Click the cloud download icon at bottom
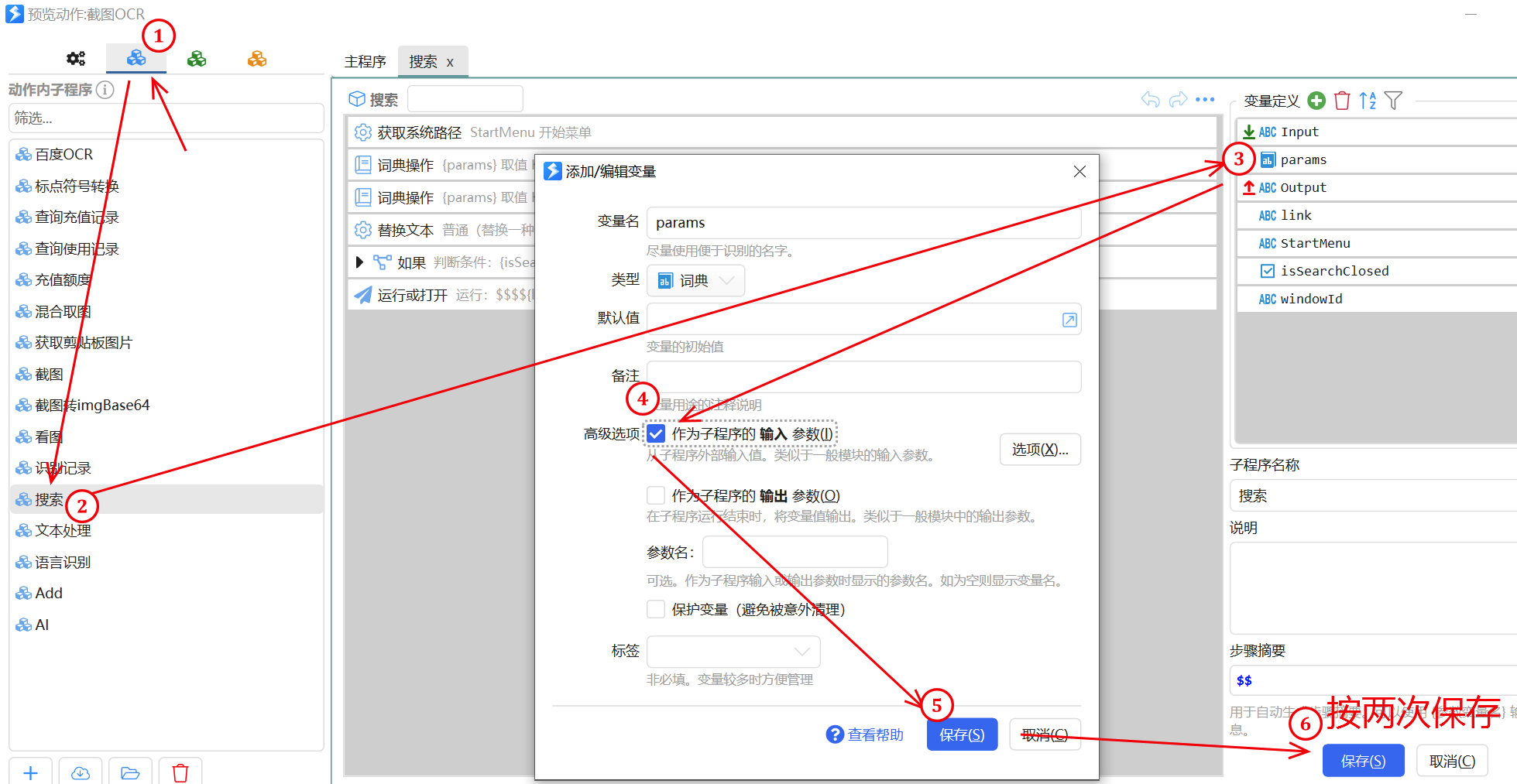The height and width of the screenshot is (784, 1517). [81, 772]
